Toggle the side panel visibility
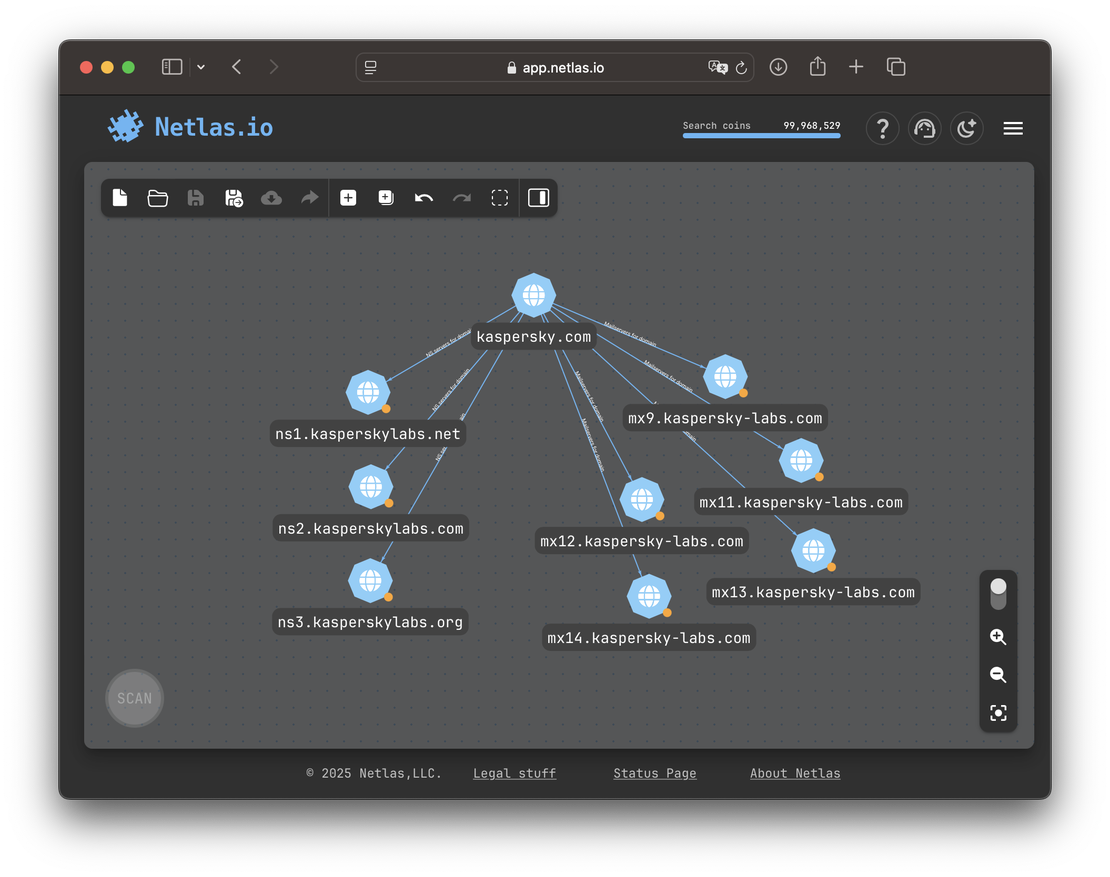This screenshot has height=877, width=1110. pos(538,198)
